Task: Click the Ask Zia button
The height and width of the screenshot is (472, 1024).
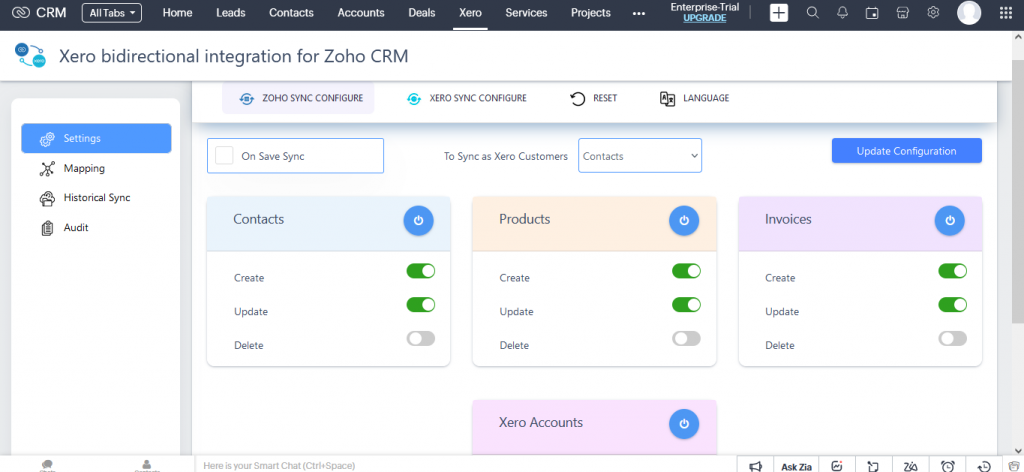Action: coord(796,466)
